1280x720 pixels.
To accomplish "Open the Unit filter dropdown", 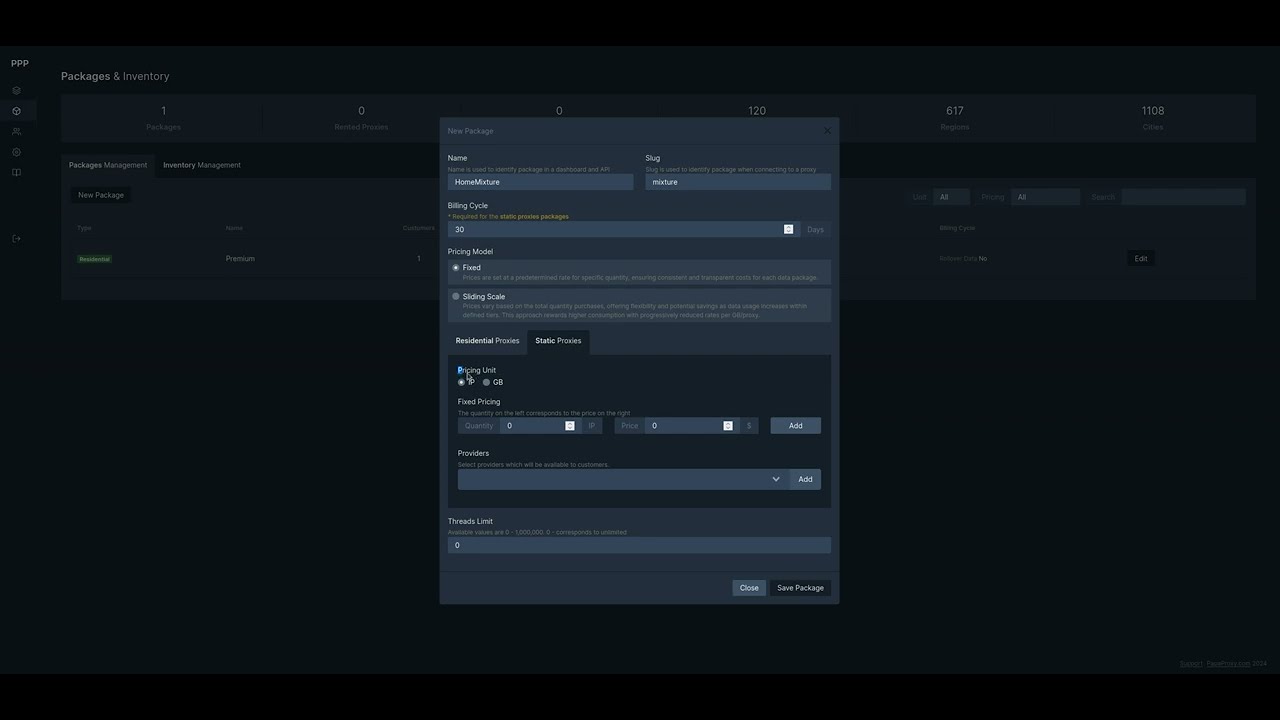I will click(x=951, y=197).
